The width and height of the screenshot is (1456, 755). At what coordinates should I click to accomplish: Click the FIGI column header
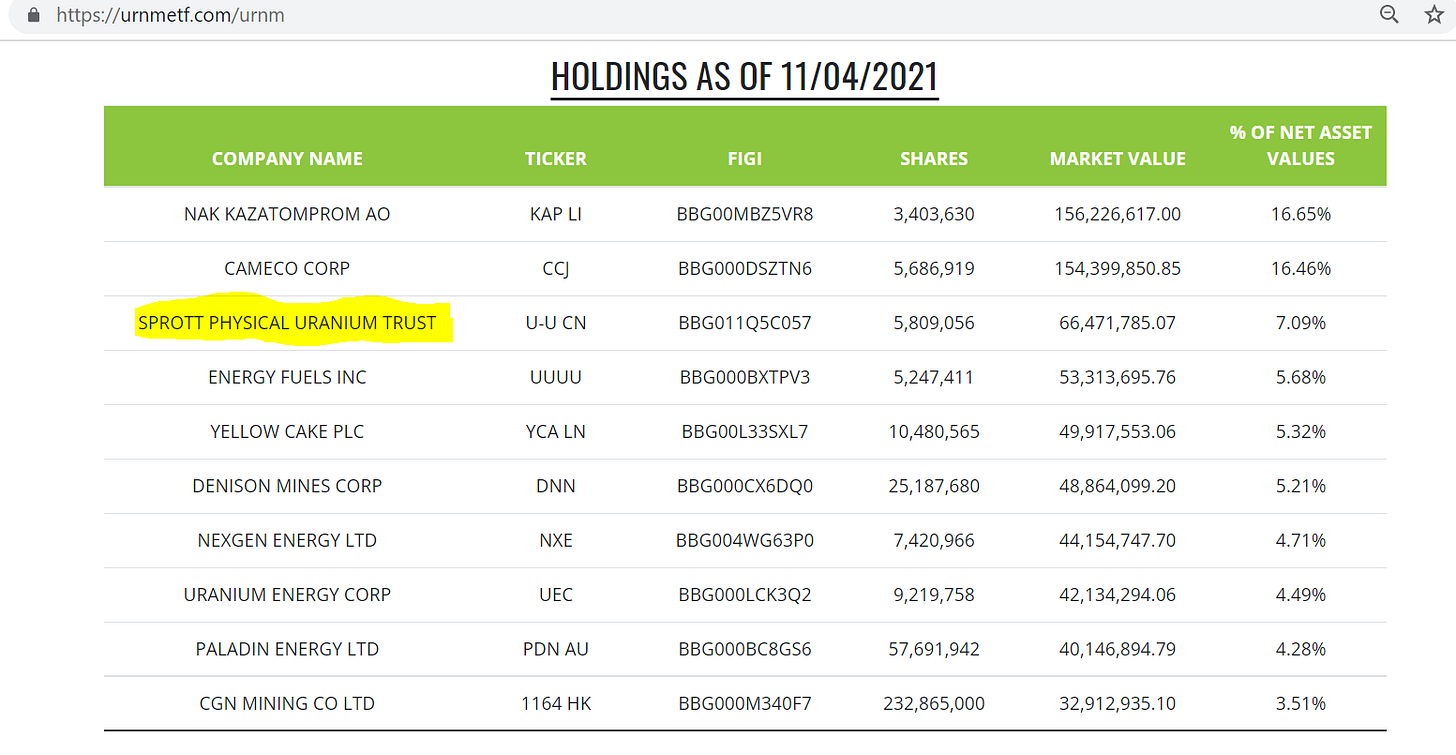(x=745, y=158)
